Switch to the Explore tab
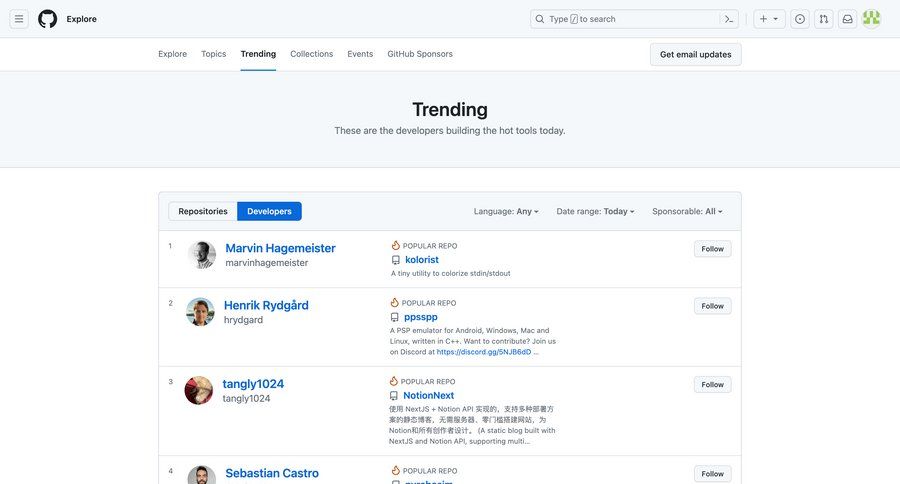Viewport: 900px width, 484px height. click(172, 54)
